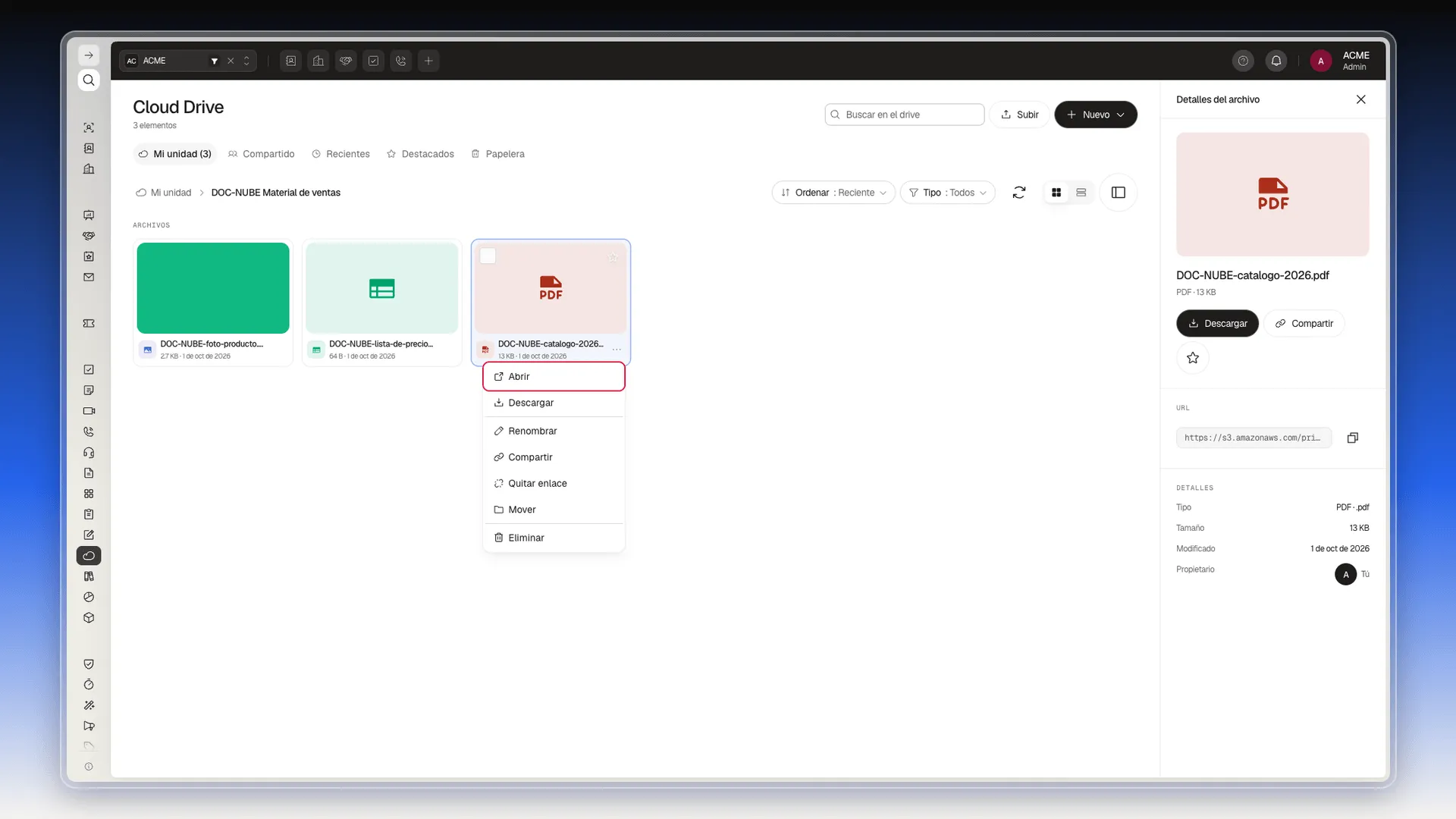The width and height of the screenshot is (1456, 819).
Task: Open the video camera icon in left sidebar
Action: point(89,411)
